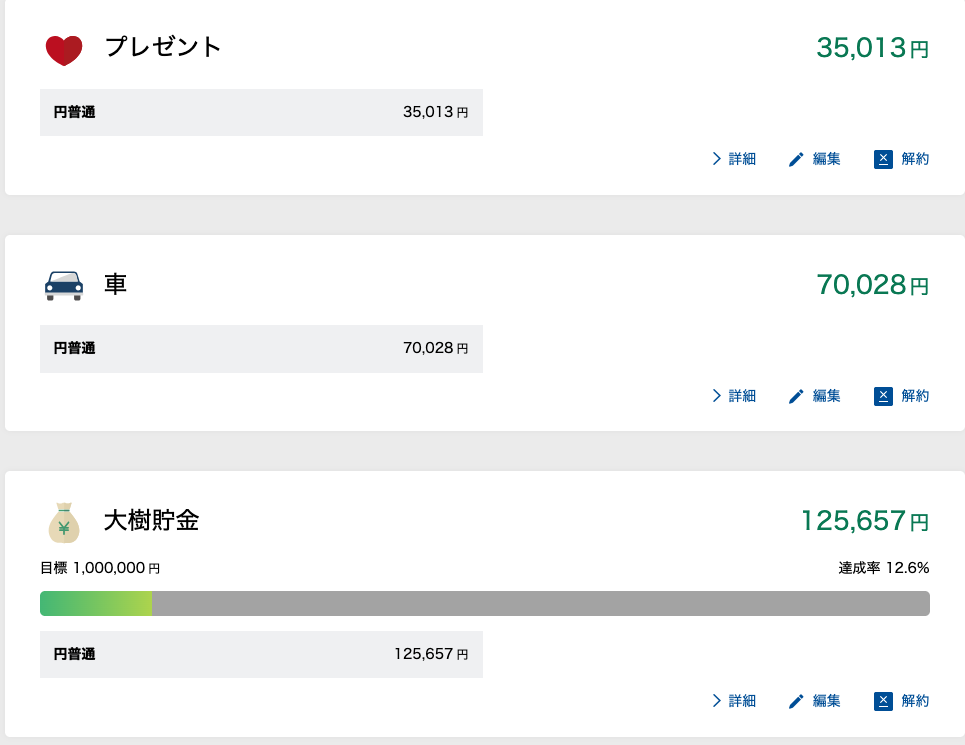
Task: Expand 詳細 chevron for プレゼント
Action: [717, 159]
